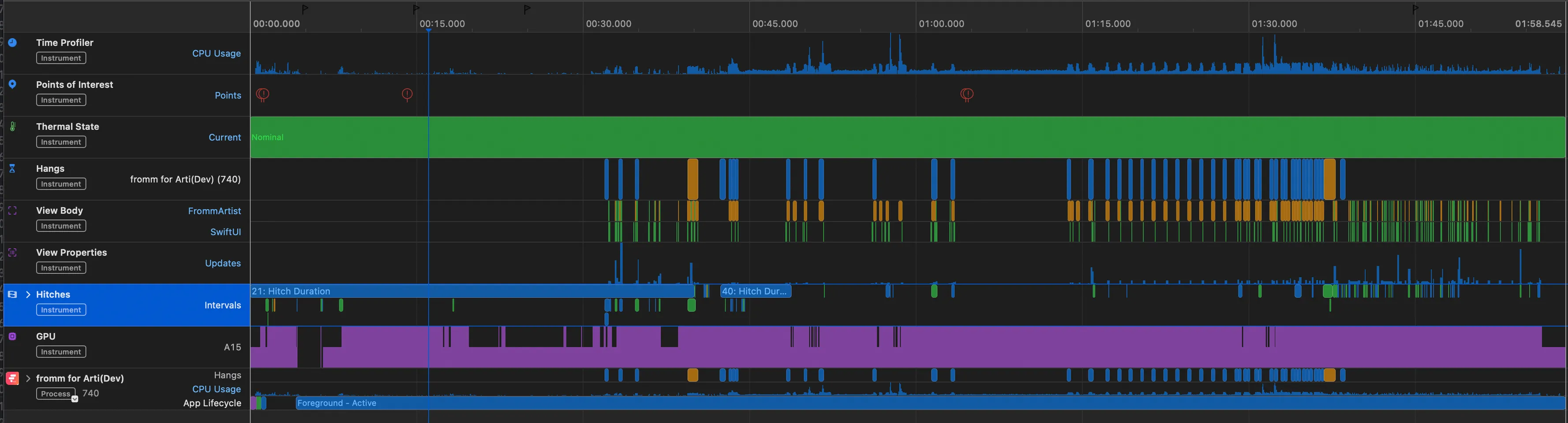Click 'fromm for Arti(Dev) (740)' Hangs lane label

pyautogui.click(x=186, y=179)
